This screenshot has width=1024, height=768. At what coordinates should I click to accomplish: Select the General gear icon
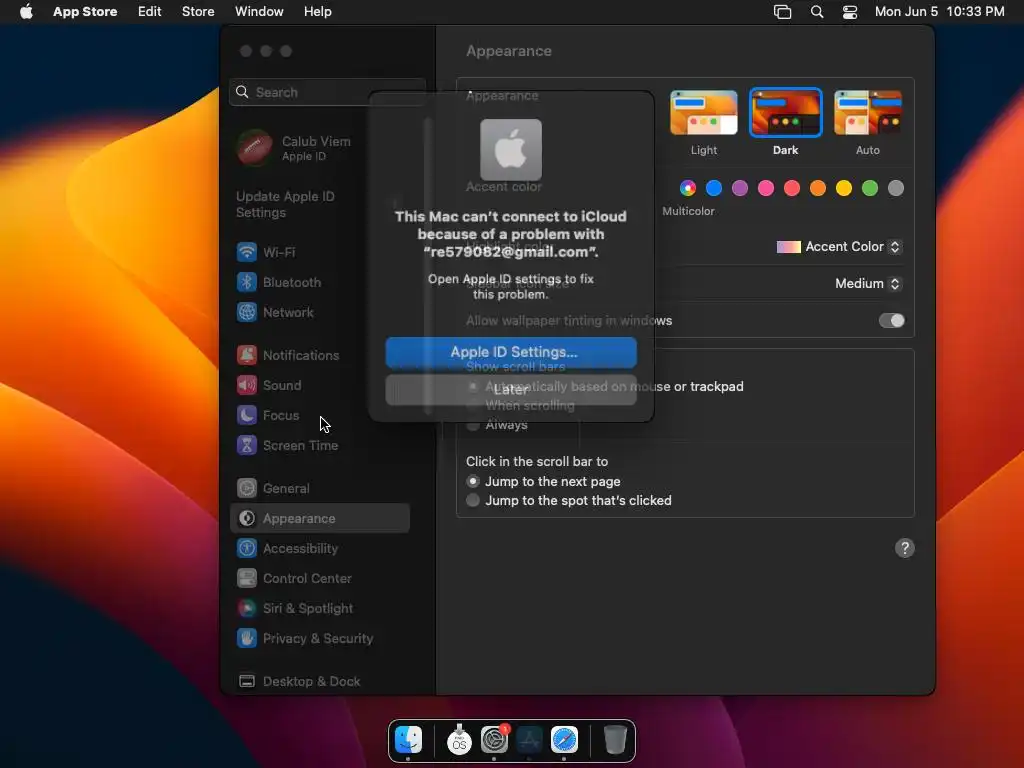click(246, 488)
